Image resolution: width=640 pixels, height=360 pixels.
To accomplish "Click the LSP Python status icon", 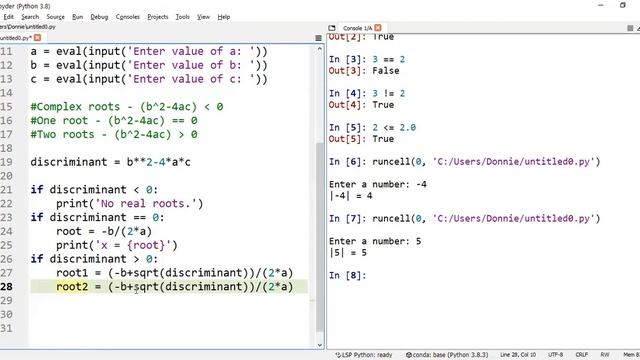I will click(x=338, y=355).
